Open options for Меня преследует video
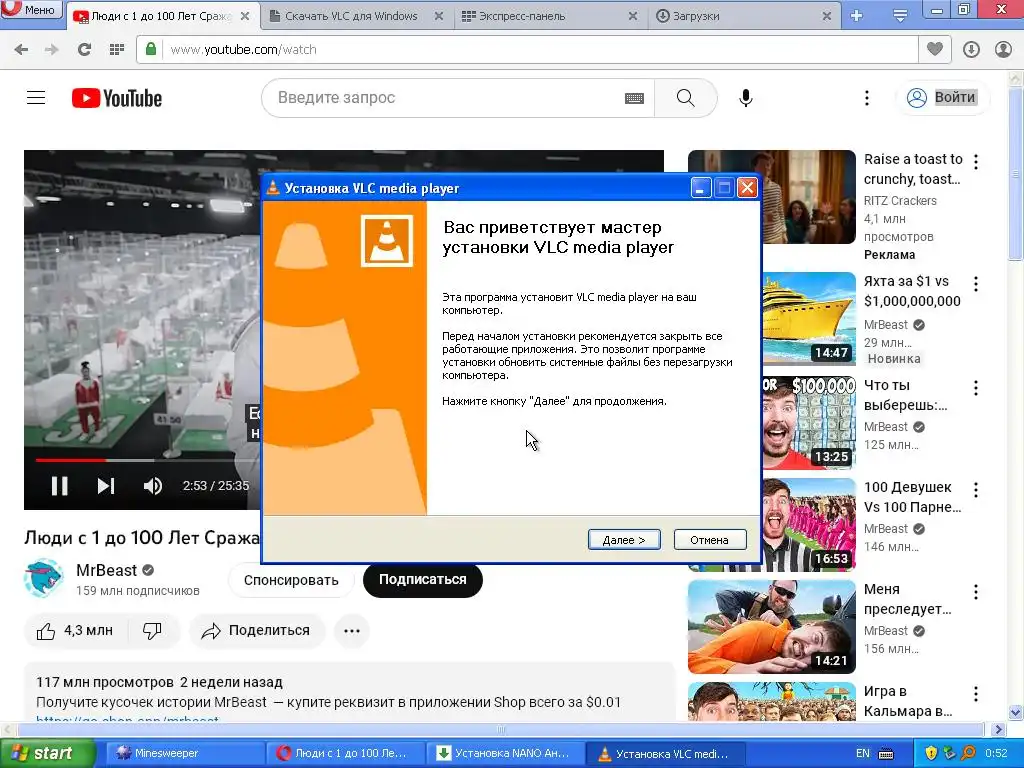Viewport: 1024px width, 768px height. (x=976, y=592)
